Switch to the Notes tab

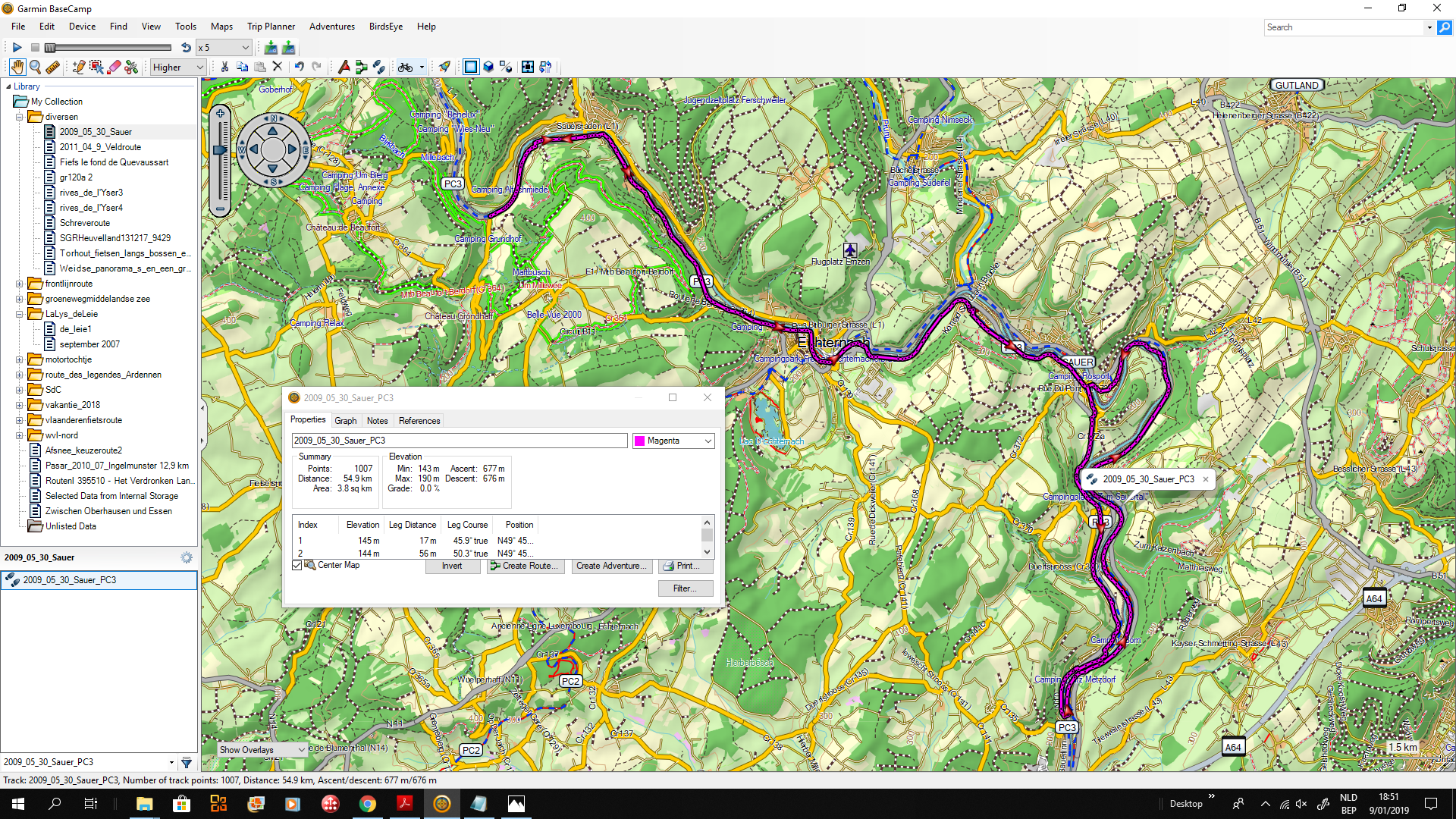[x=377, y=420]
